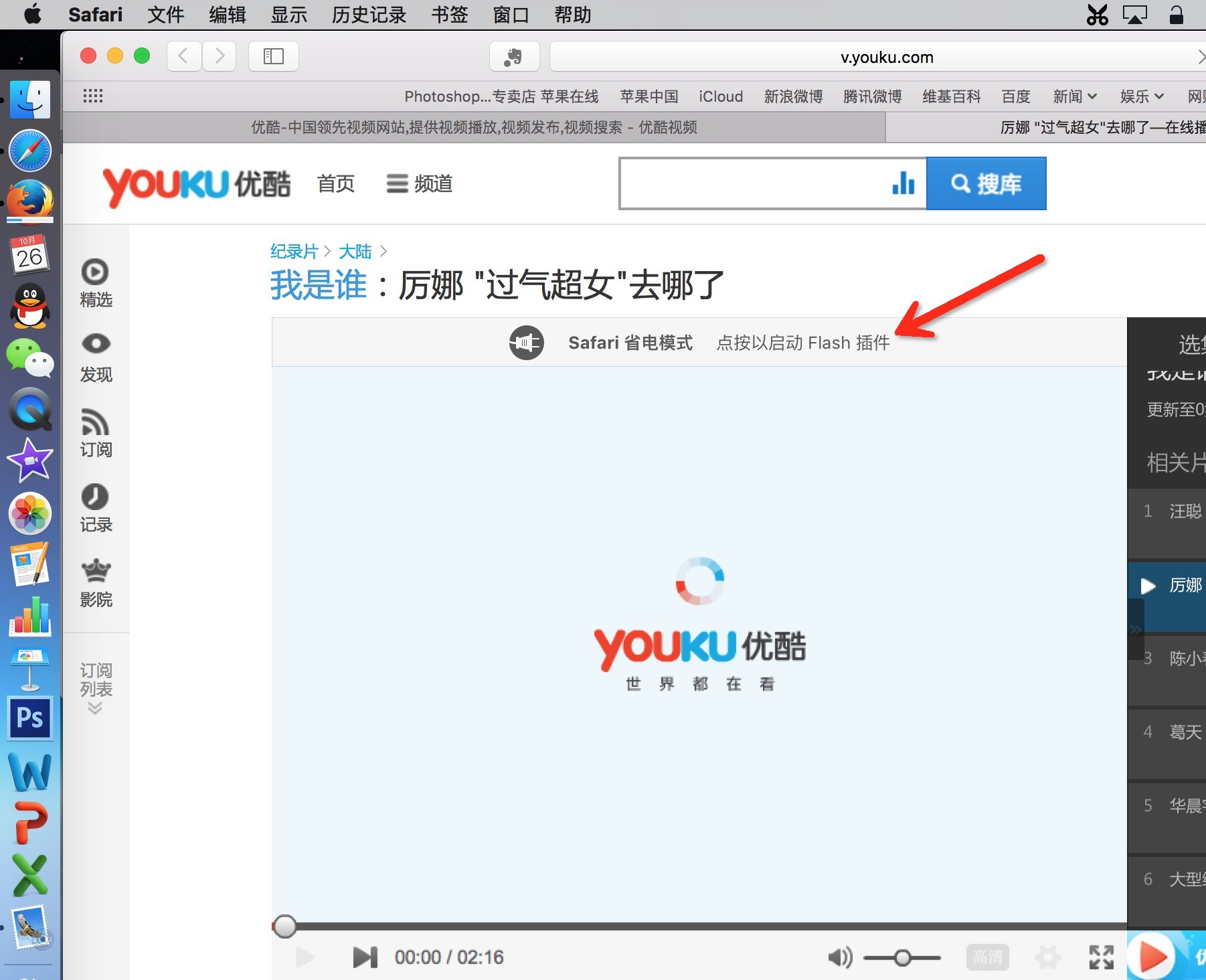The height and width of the screenshot is (980, 1206).
Task: Launch Pages from the Dock
Action: [x=30, y=564]
